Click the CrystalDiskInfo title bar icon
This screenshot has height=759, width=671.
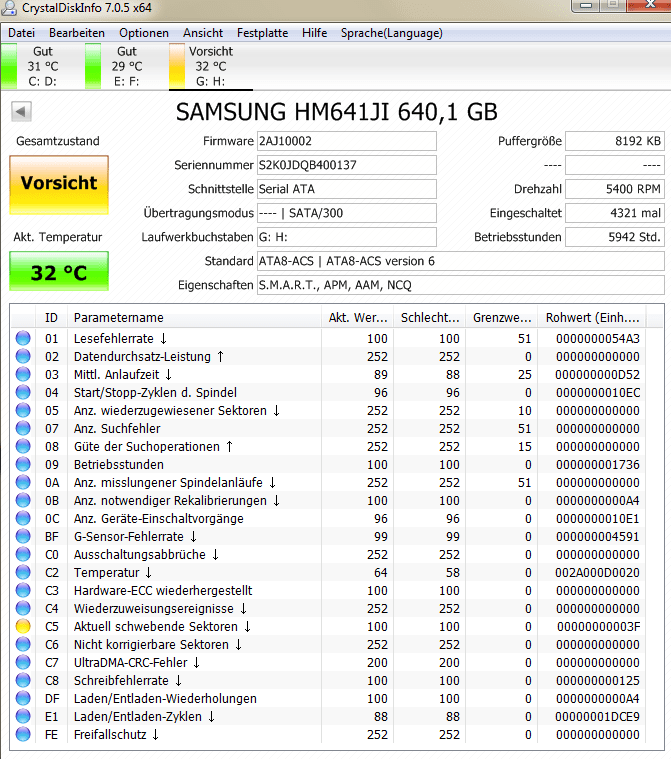[x=9, y=8]
